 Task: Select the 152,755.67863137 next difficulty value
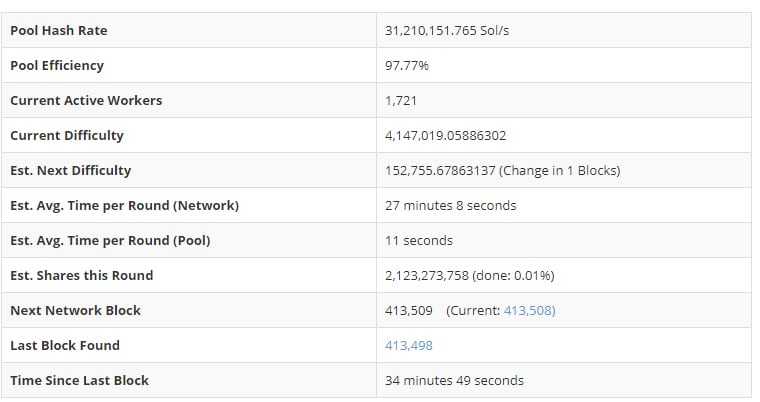click(x=440, y=170)
